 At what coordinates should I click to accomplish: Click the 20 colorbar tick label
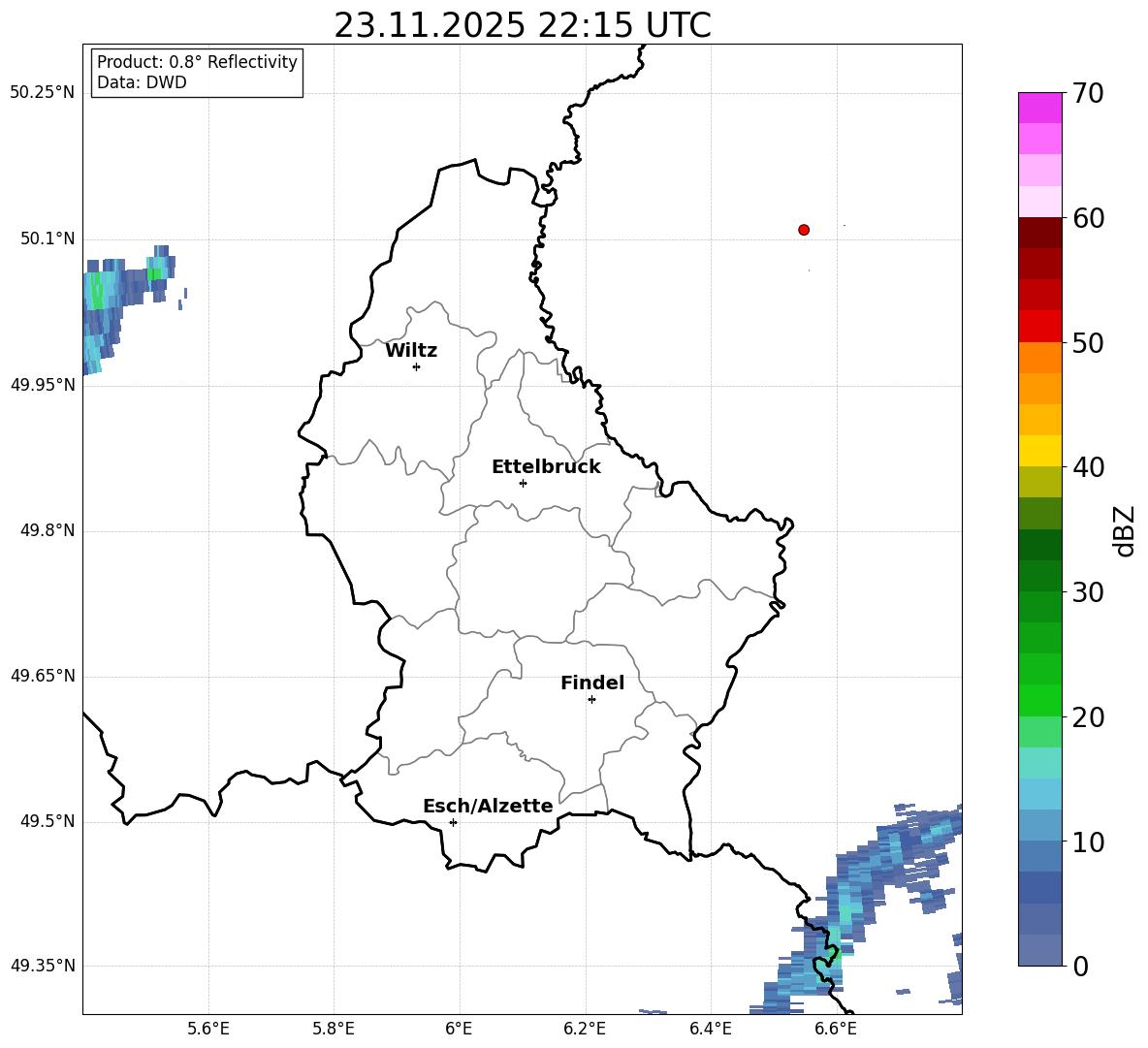[1088, 717]
